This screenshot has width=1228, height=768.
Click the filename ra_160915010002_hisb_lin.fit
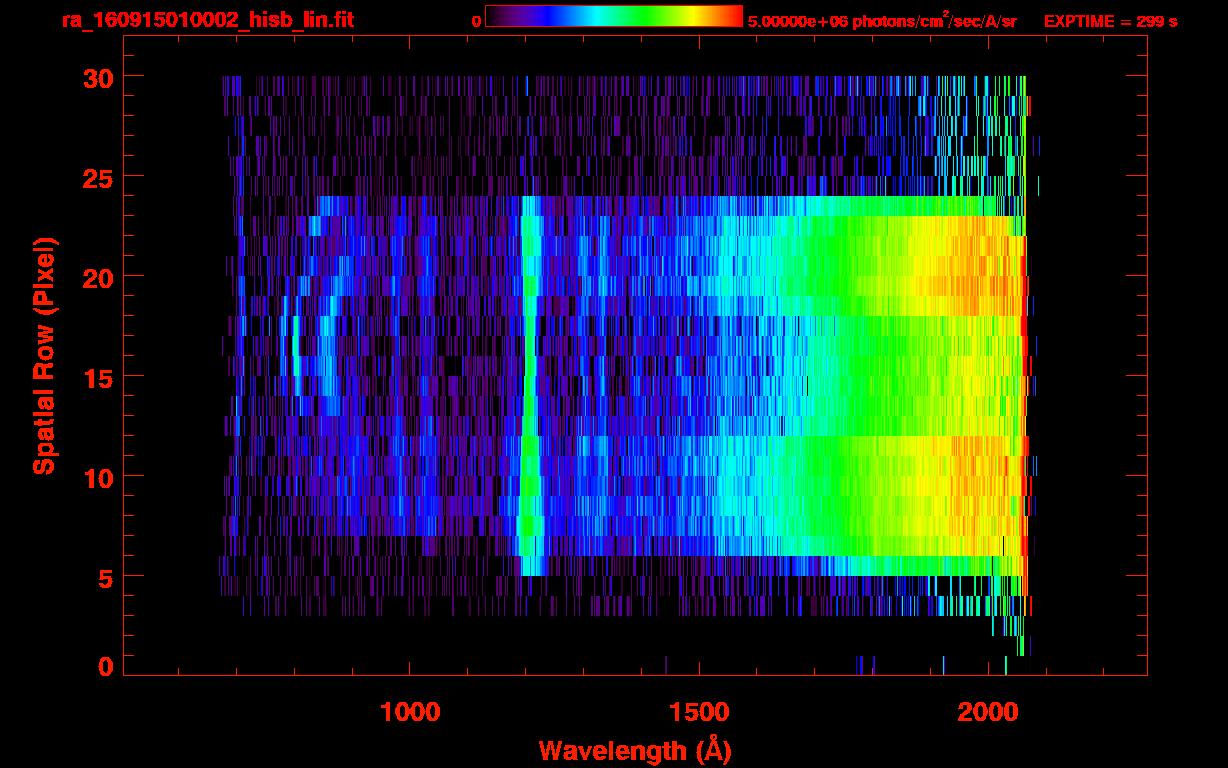point(207,20)
